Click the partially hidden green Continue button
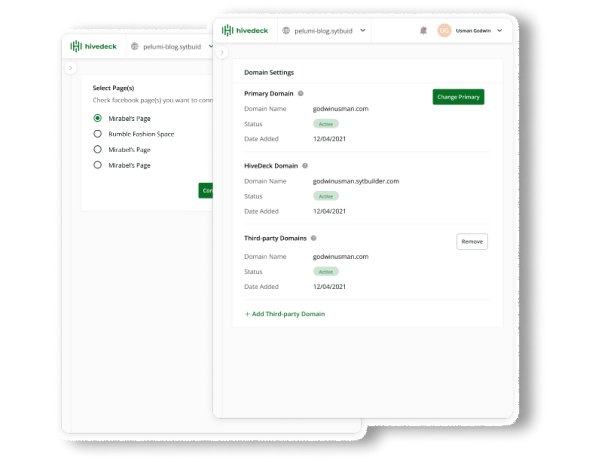This screenshot has height=462, width=600. click(x=205, y=191)
